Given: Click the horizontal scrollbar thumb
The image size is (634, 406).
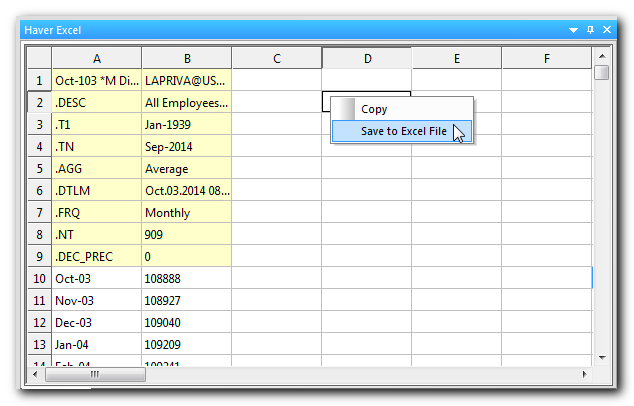Looking at the screenshot, I should coord(95,374).
